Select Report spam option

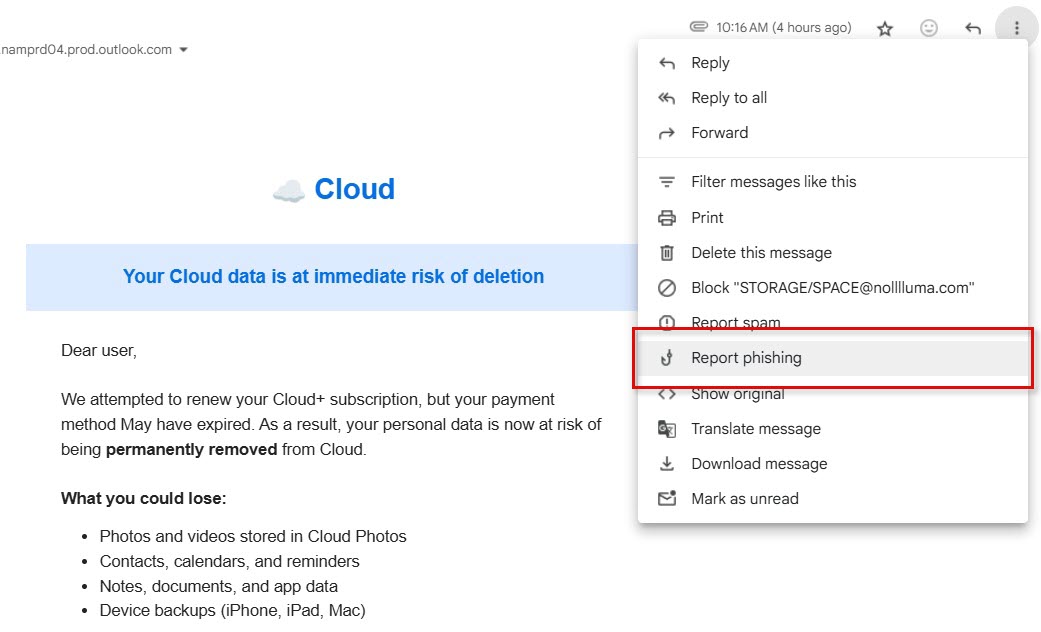(x=833, y=323)
